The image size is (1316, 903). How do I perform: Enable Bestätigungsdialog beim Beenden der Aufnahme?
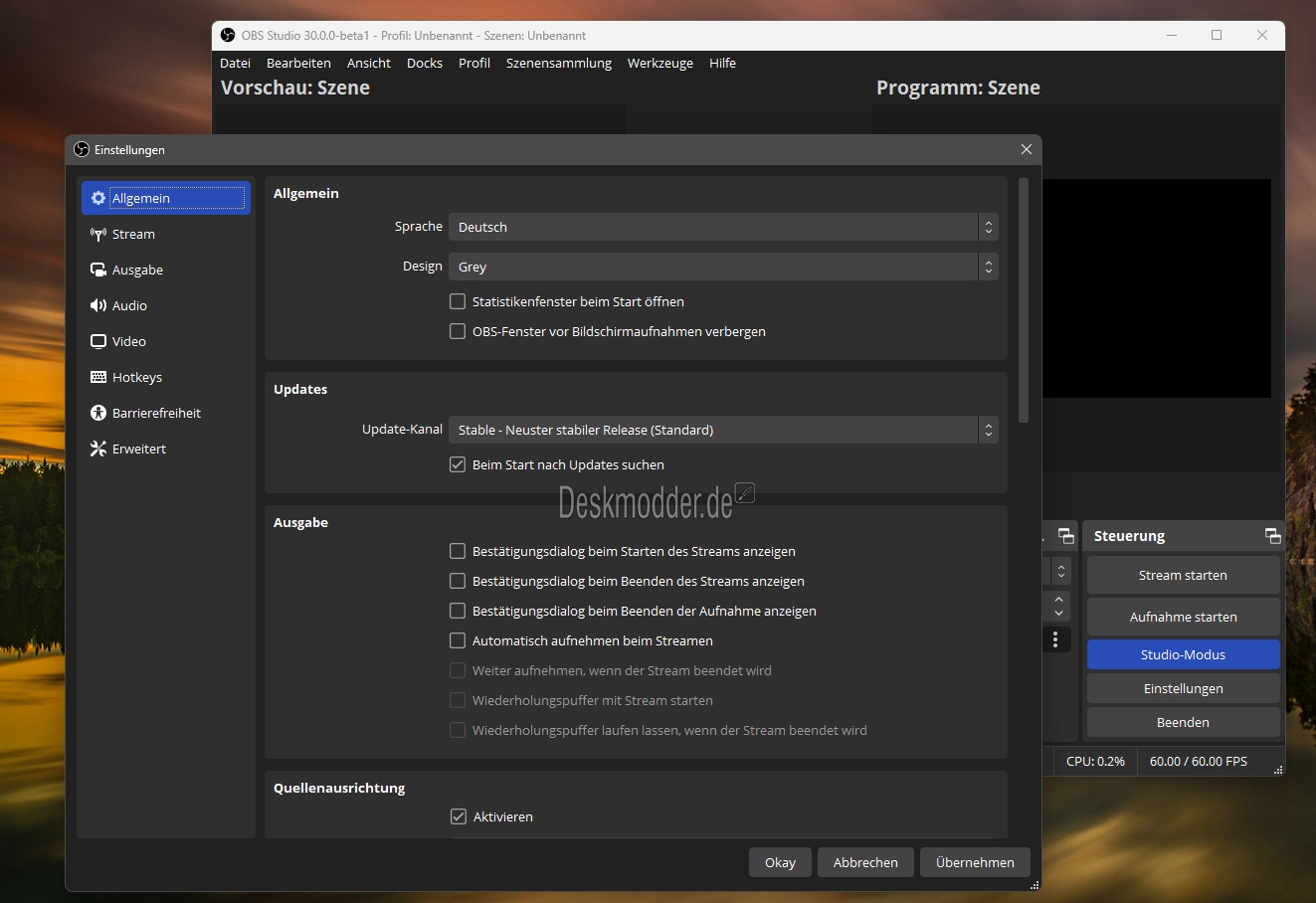click(458, 611)
